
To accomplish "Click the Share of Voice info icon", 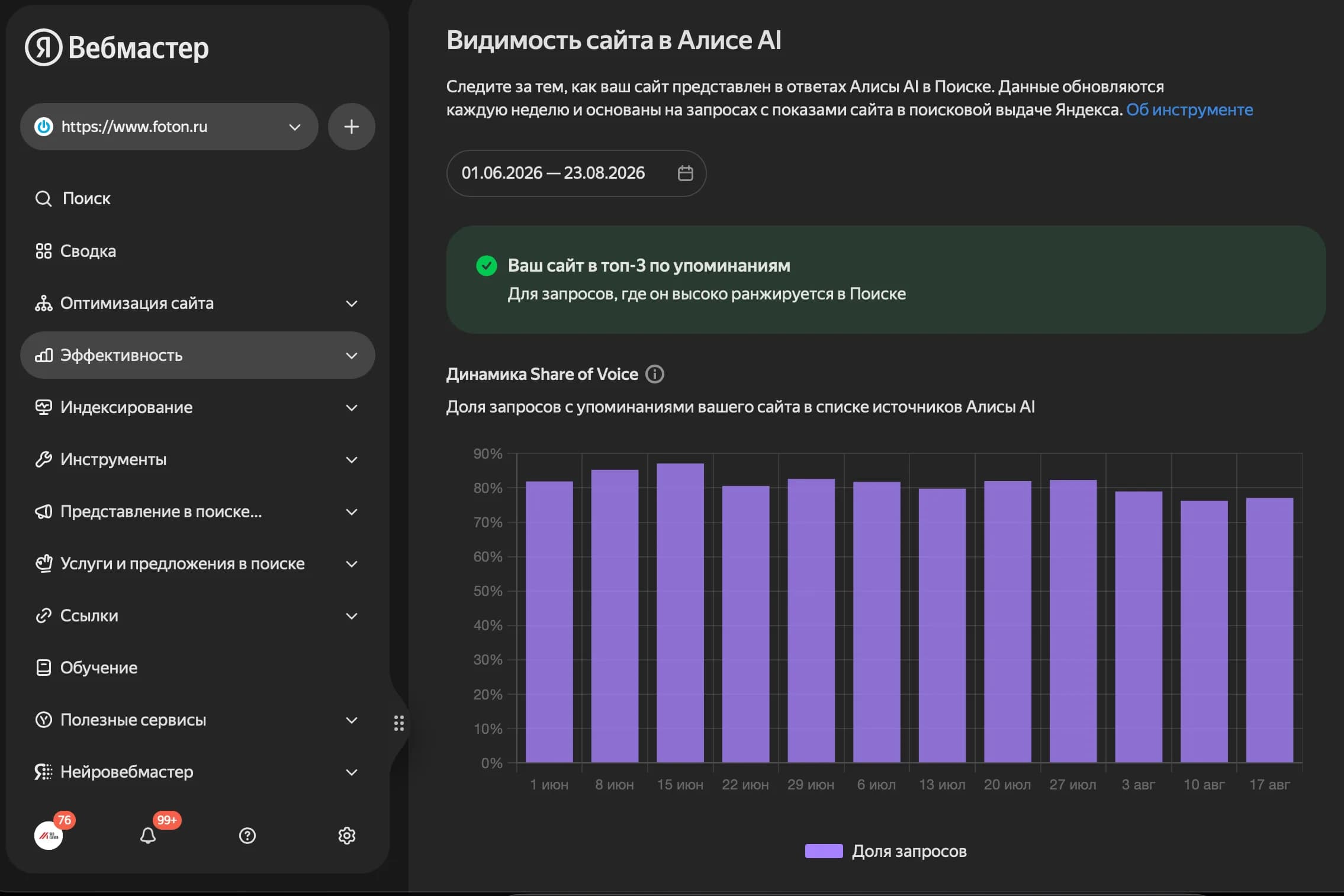I will [655, 374].
